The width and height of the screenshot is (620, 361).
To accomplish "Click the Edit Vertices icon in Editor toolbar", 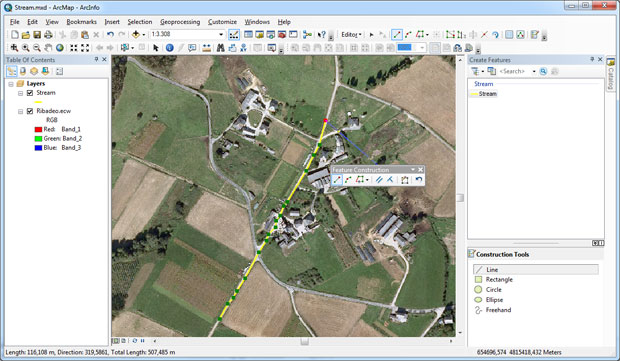I will pos(450,35).
